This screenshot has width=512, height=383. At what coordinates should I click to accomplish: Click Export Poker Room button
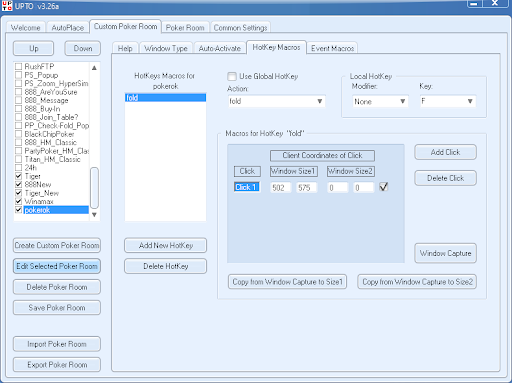tap(57, 365)
